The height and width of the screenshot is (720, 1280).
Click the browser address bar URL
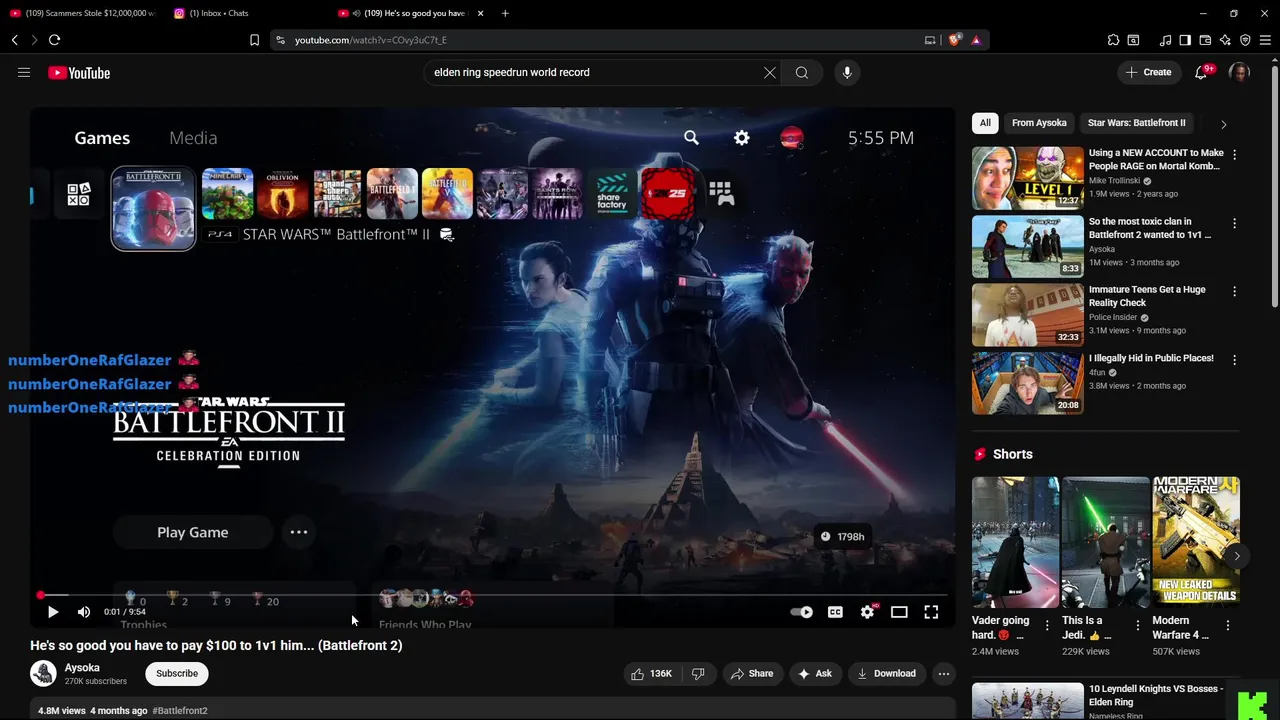371,40
